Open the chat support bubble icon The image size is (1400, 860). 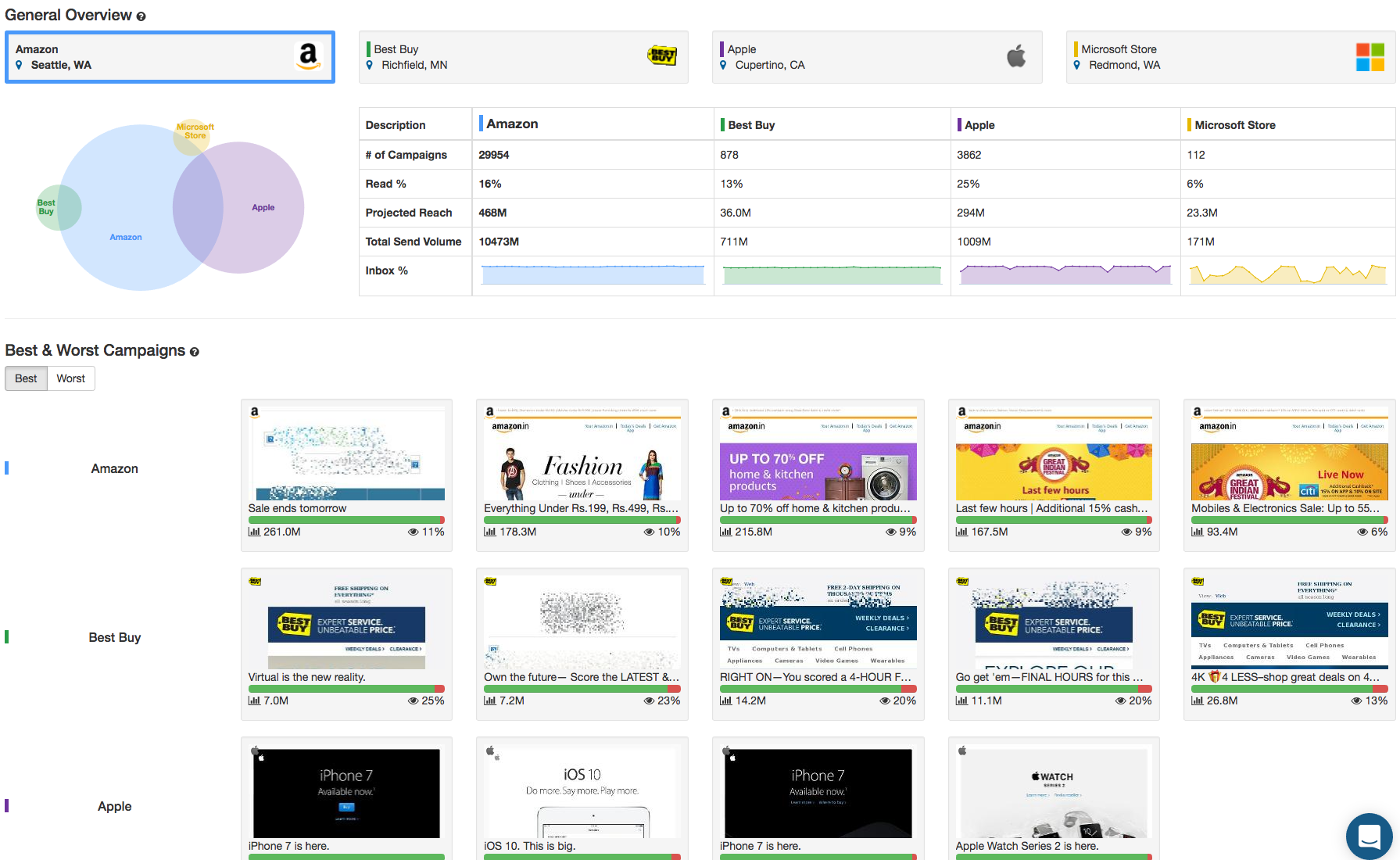(x=1369, y=836)
